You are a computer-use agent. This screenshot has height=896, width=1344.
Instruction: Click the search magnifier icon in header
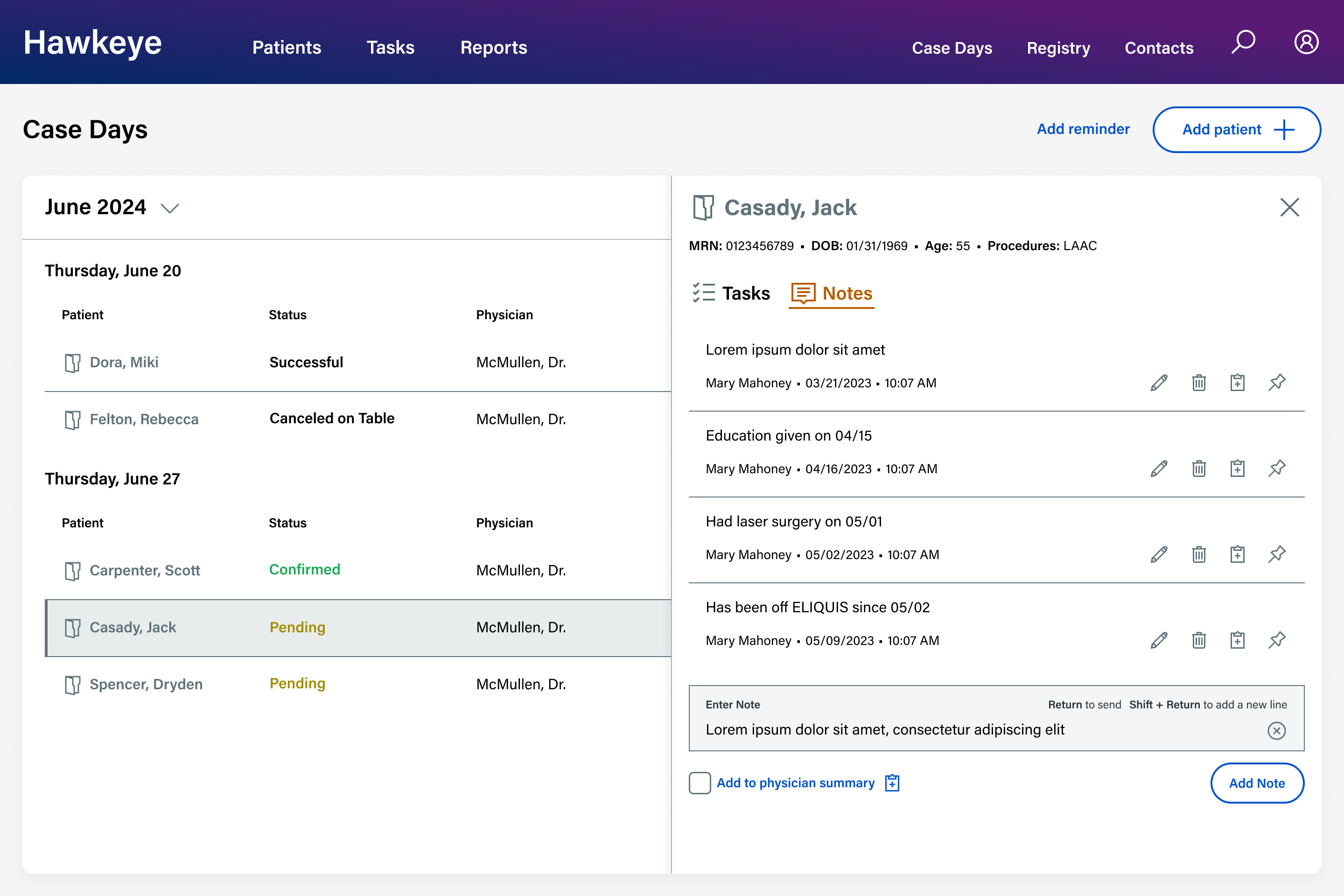pyautogui.click(x=1243, y=42)
